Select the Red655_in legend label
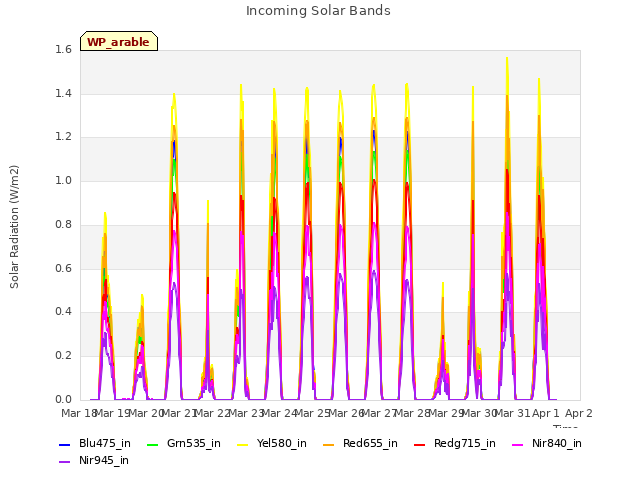 pos(370,444)
